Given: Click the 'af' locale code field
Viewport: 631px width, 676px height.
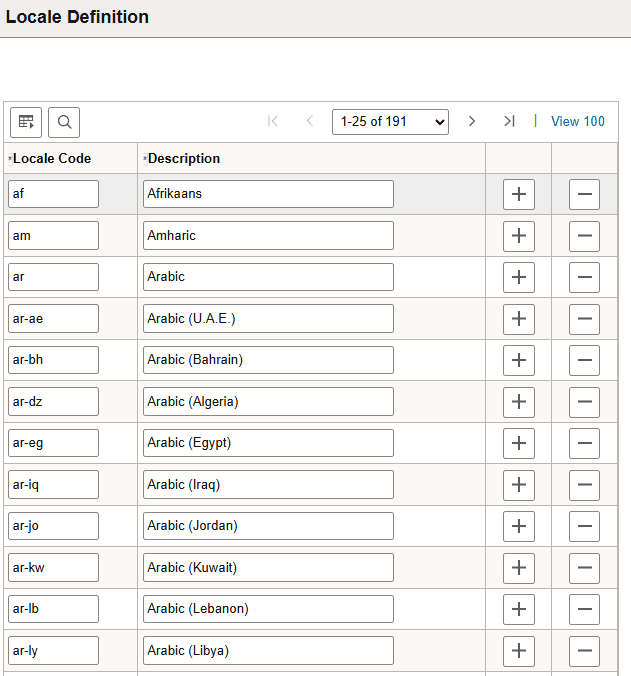Looking at the screenshot, I should tap(53, 194).
